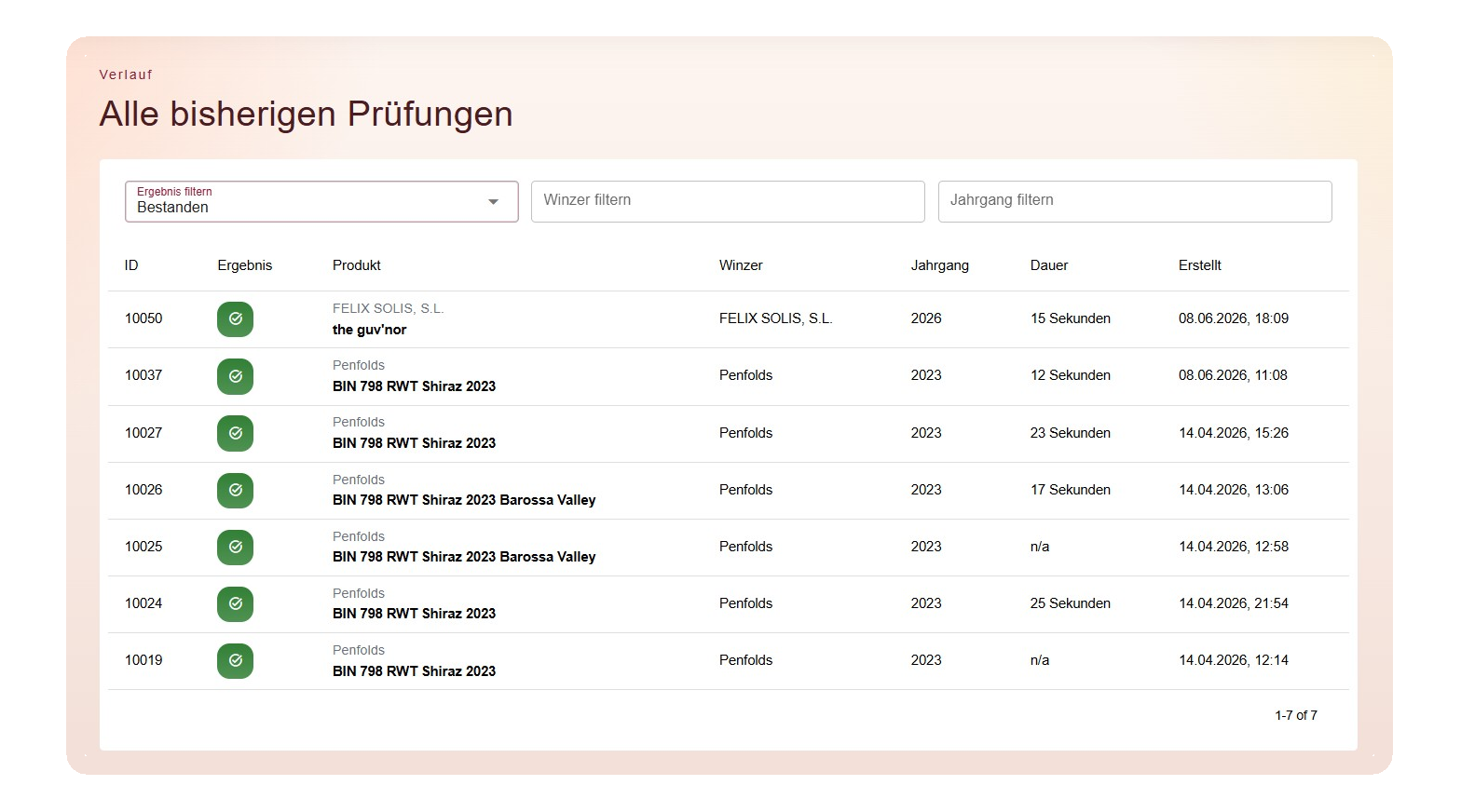The height and width of the screenshot is (812, 1461).
Task: Click Winzer cell Penfolds in row 10019
Action: tap(746, 660)
